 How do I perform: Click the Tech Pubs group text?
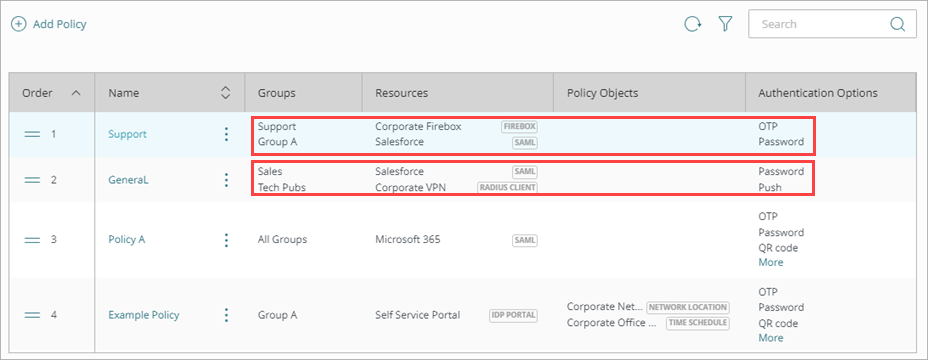coord(282,187)
